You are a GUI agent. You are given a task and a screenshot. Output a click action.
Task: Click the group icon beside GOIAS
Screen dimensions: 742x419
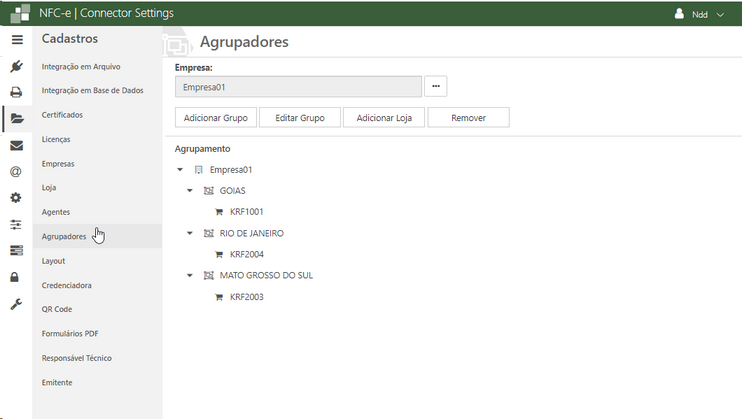pos(209,191)
